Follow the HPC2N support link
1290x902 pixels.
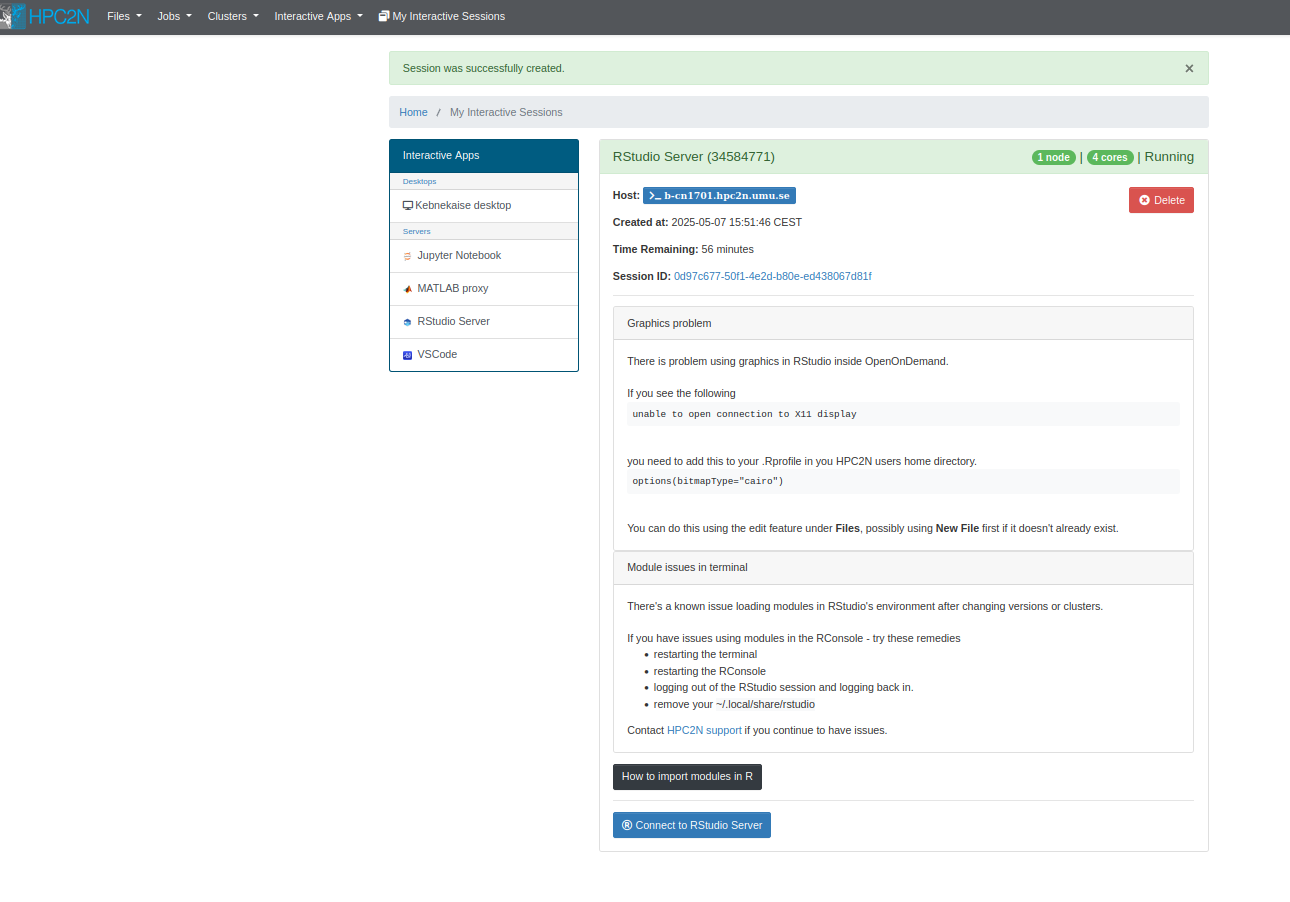[x=704, y=730]
